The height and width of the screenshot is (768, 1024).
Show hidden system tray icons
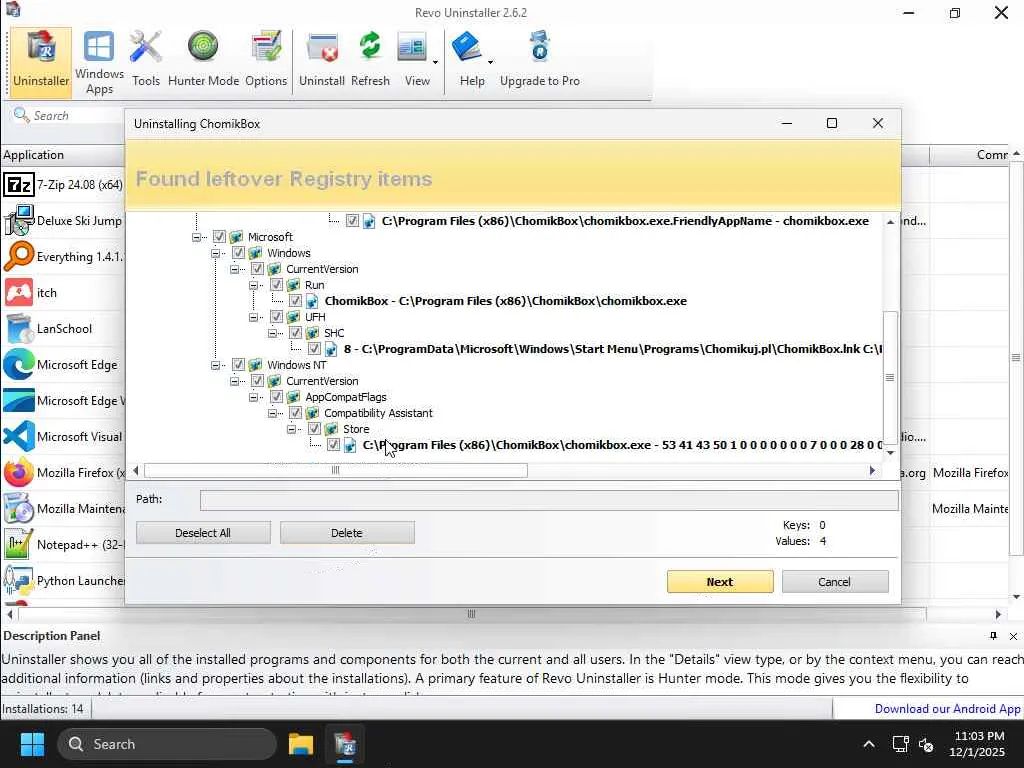coord(869,744)
